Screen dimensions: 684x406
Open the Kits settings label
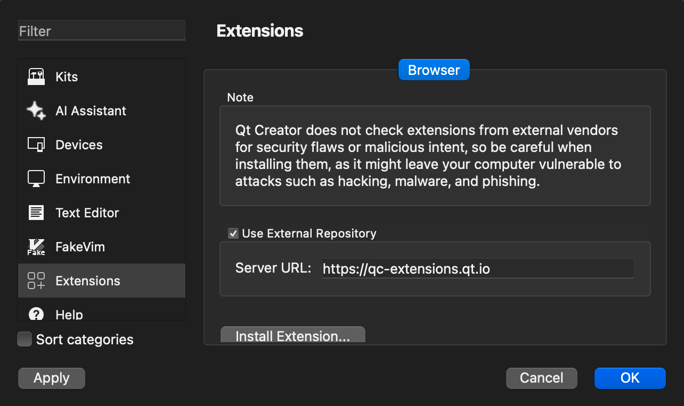[66, 77]
